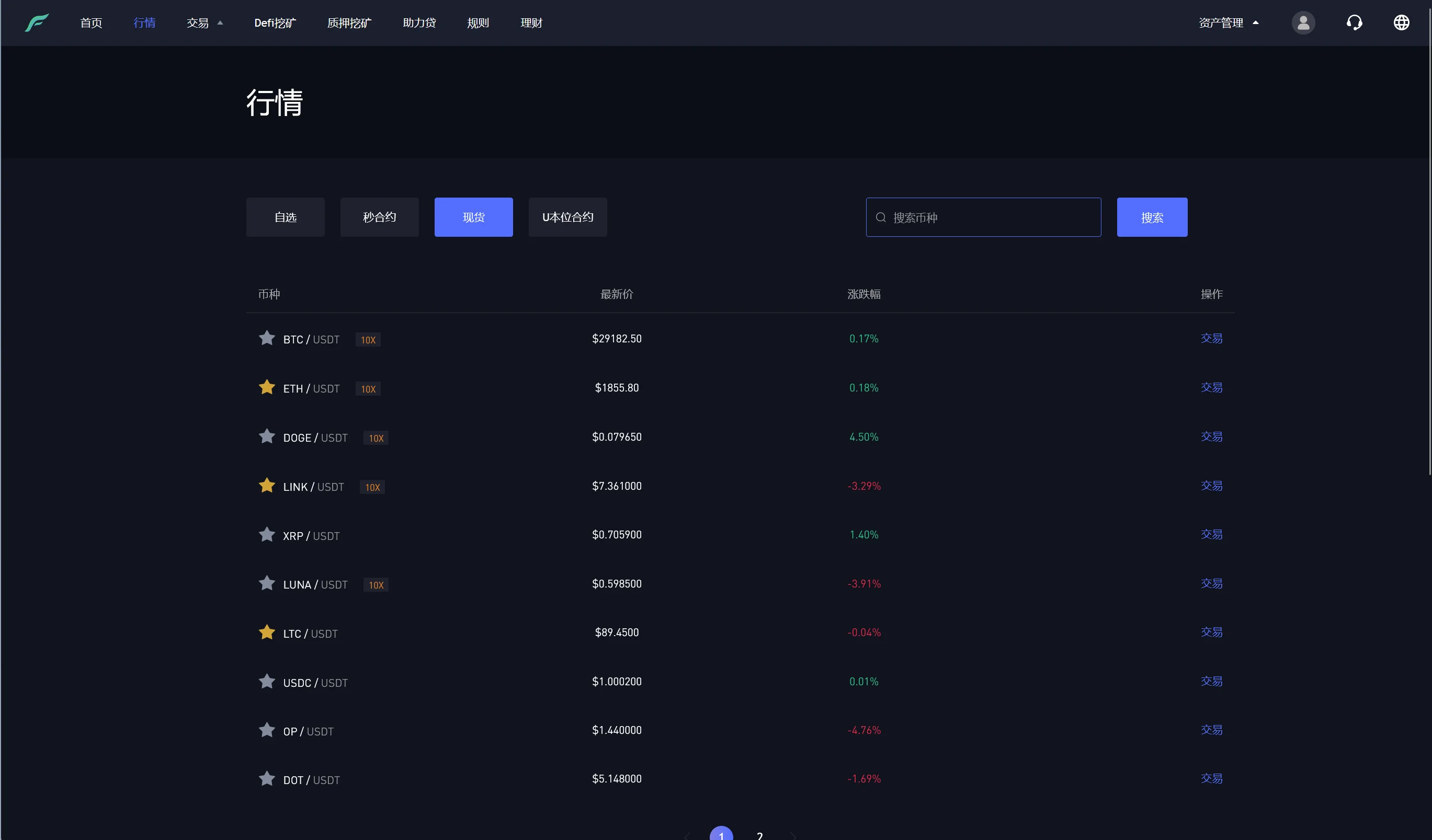This screenshot has height=840, width=1432.
Task: Switch to the 秒合约 tab
Action: coord(379,217)
